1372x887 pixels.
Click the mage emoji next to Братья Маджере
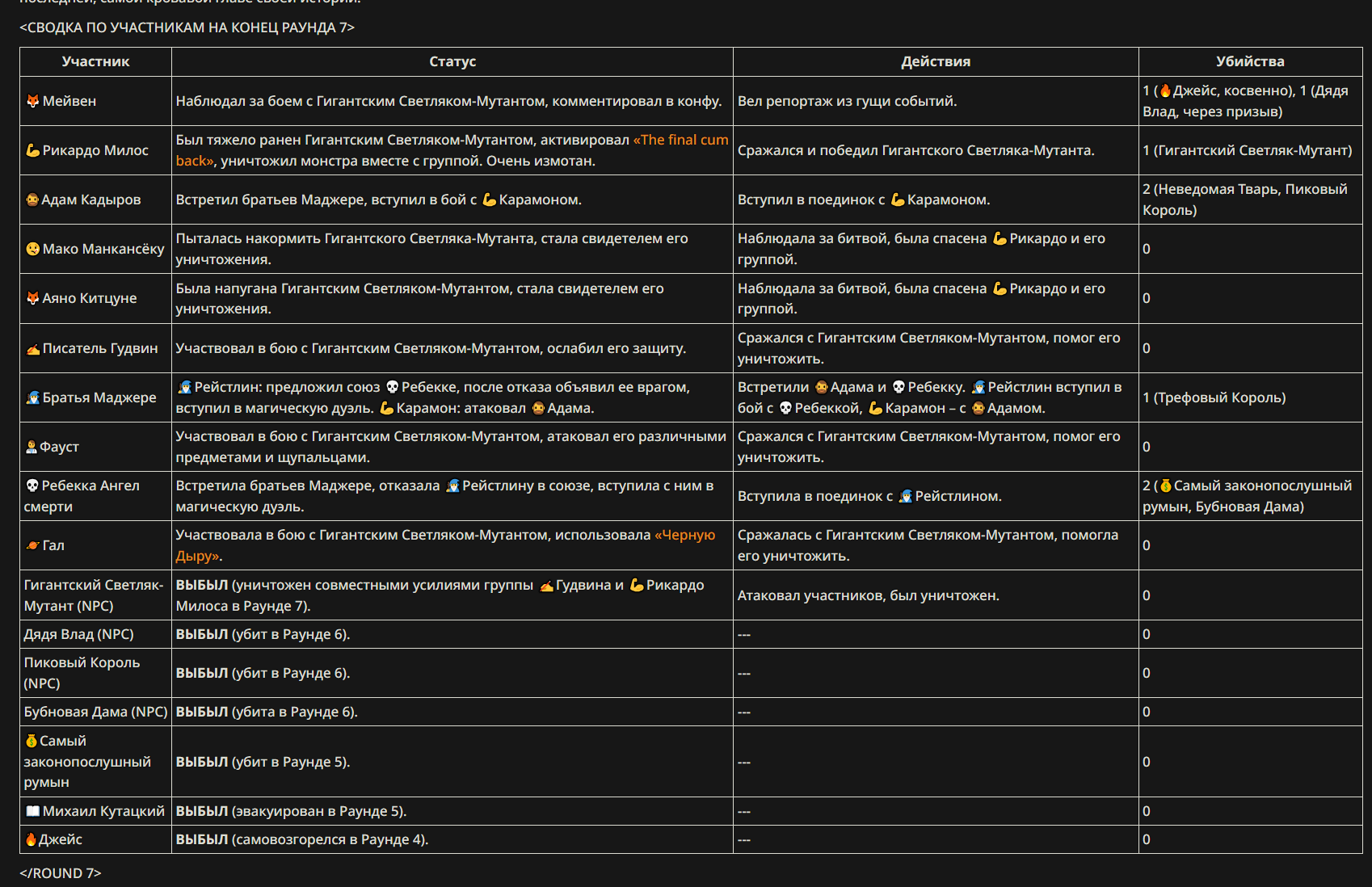point(32,397)
